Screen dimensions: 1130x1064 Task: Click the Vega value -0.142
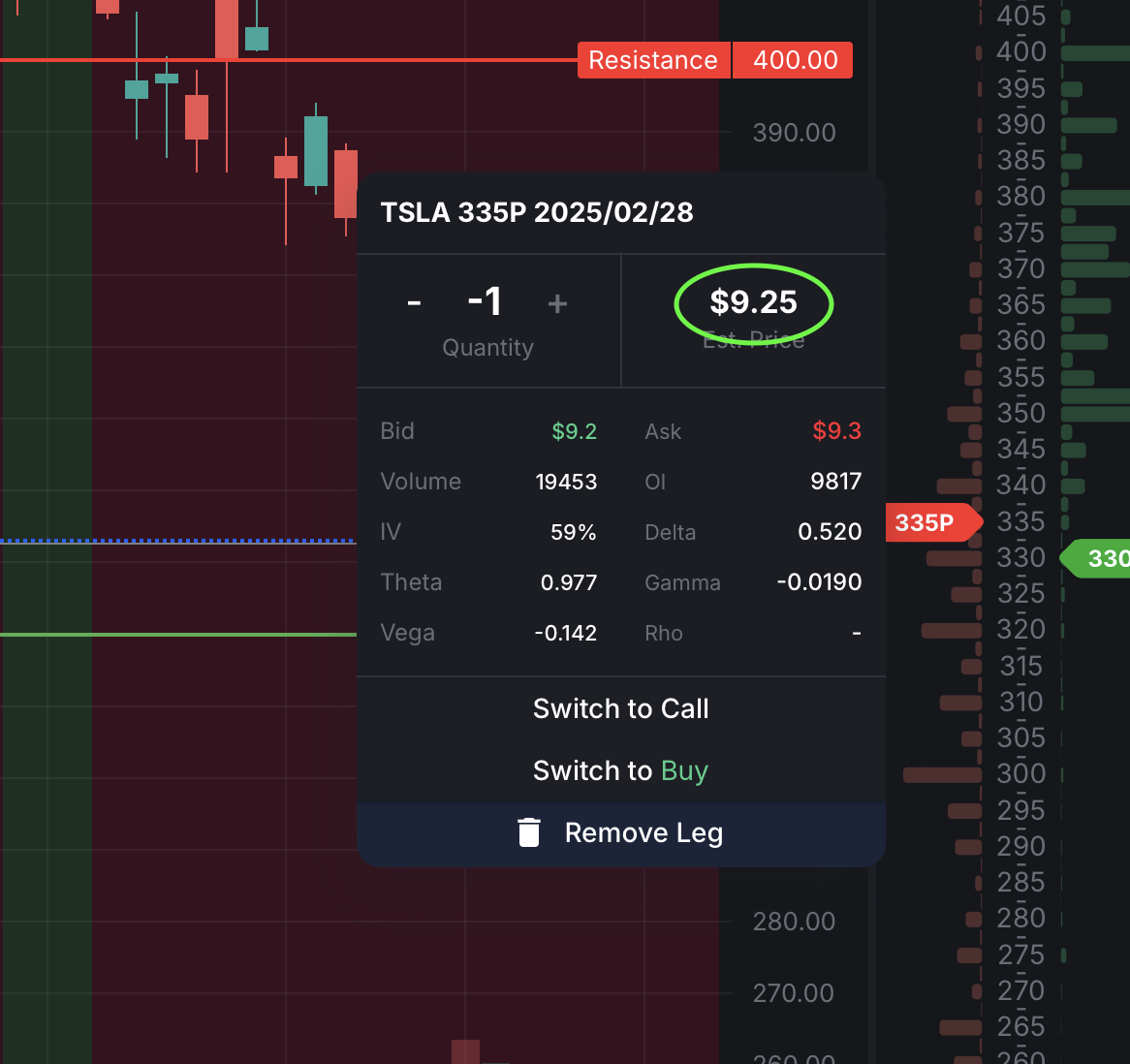click(565, 633)
